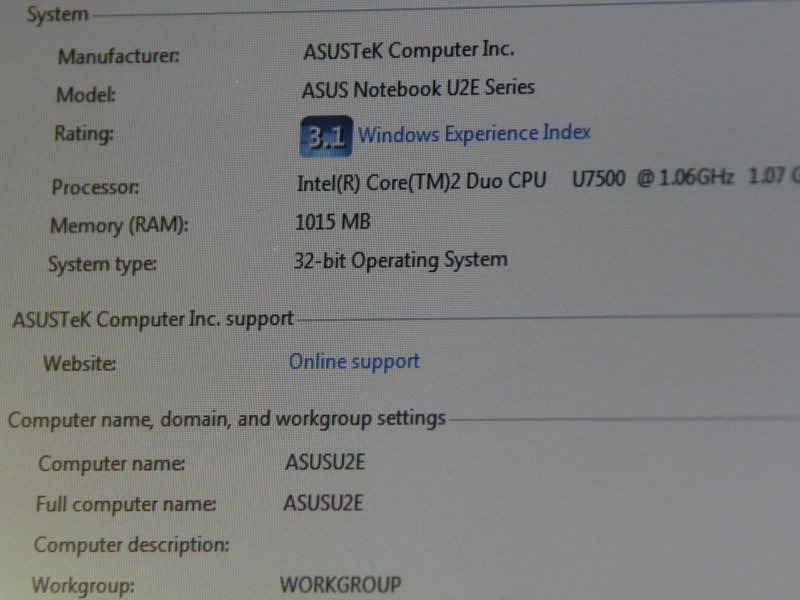Click the 'ASUSTeK Computer Inc. support' heading

click(x=153, y=320)
